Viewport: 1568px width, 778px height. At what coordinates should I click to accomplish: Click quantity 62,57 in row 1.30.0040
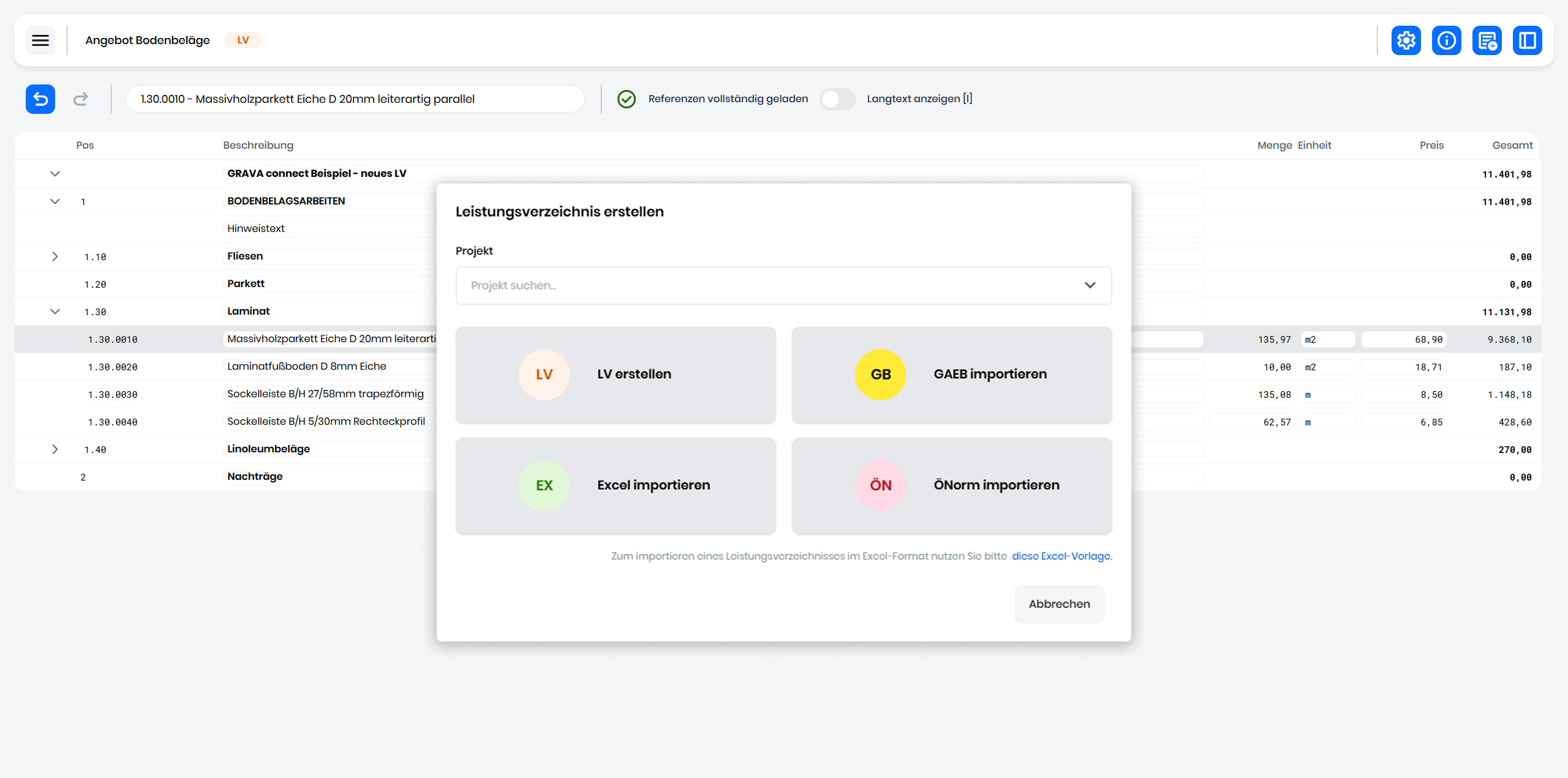[x=1252, y=422]
